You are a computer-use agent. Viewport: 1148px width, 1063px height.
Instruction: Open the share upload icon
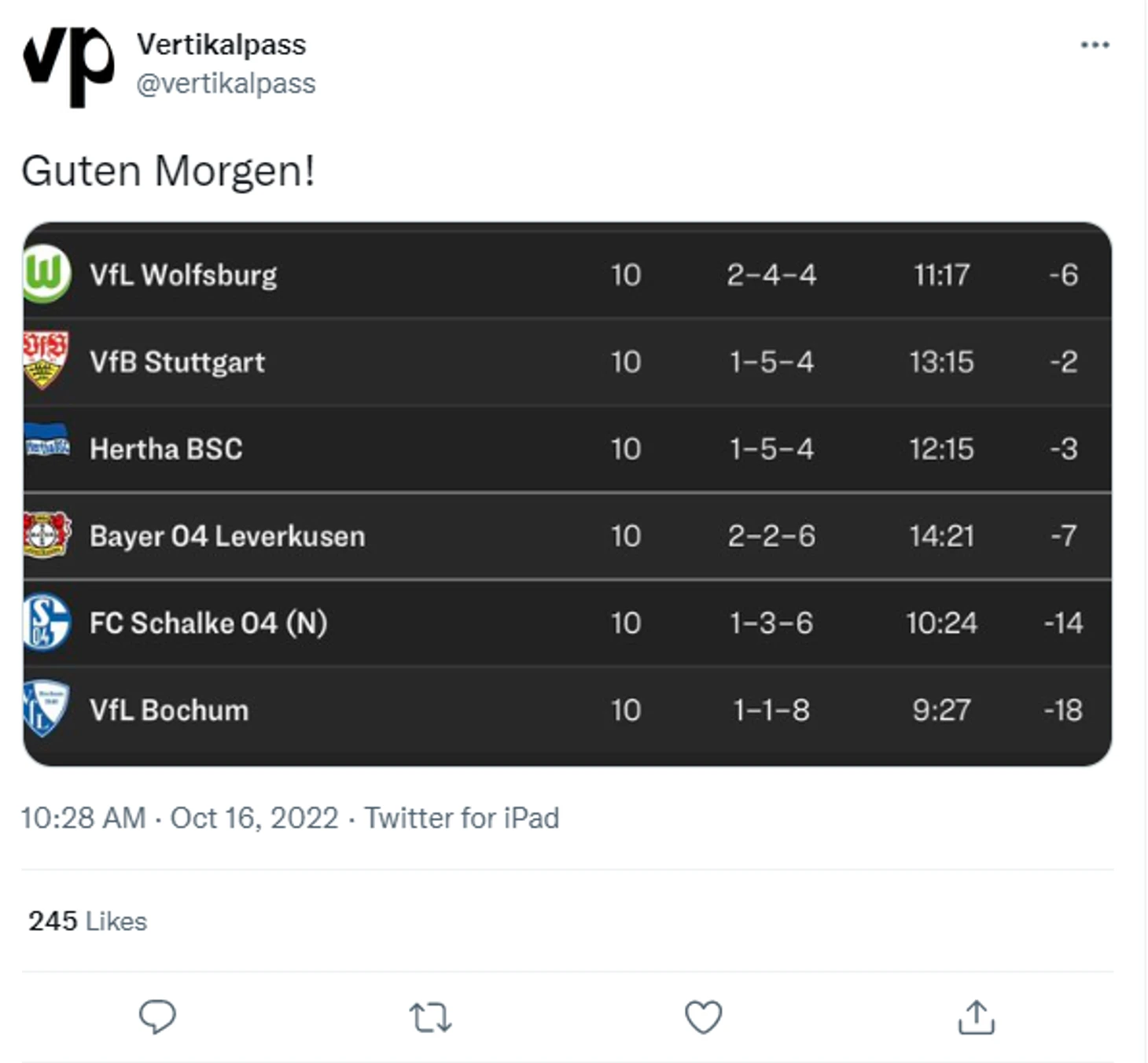click(977, 1017)
